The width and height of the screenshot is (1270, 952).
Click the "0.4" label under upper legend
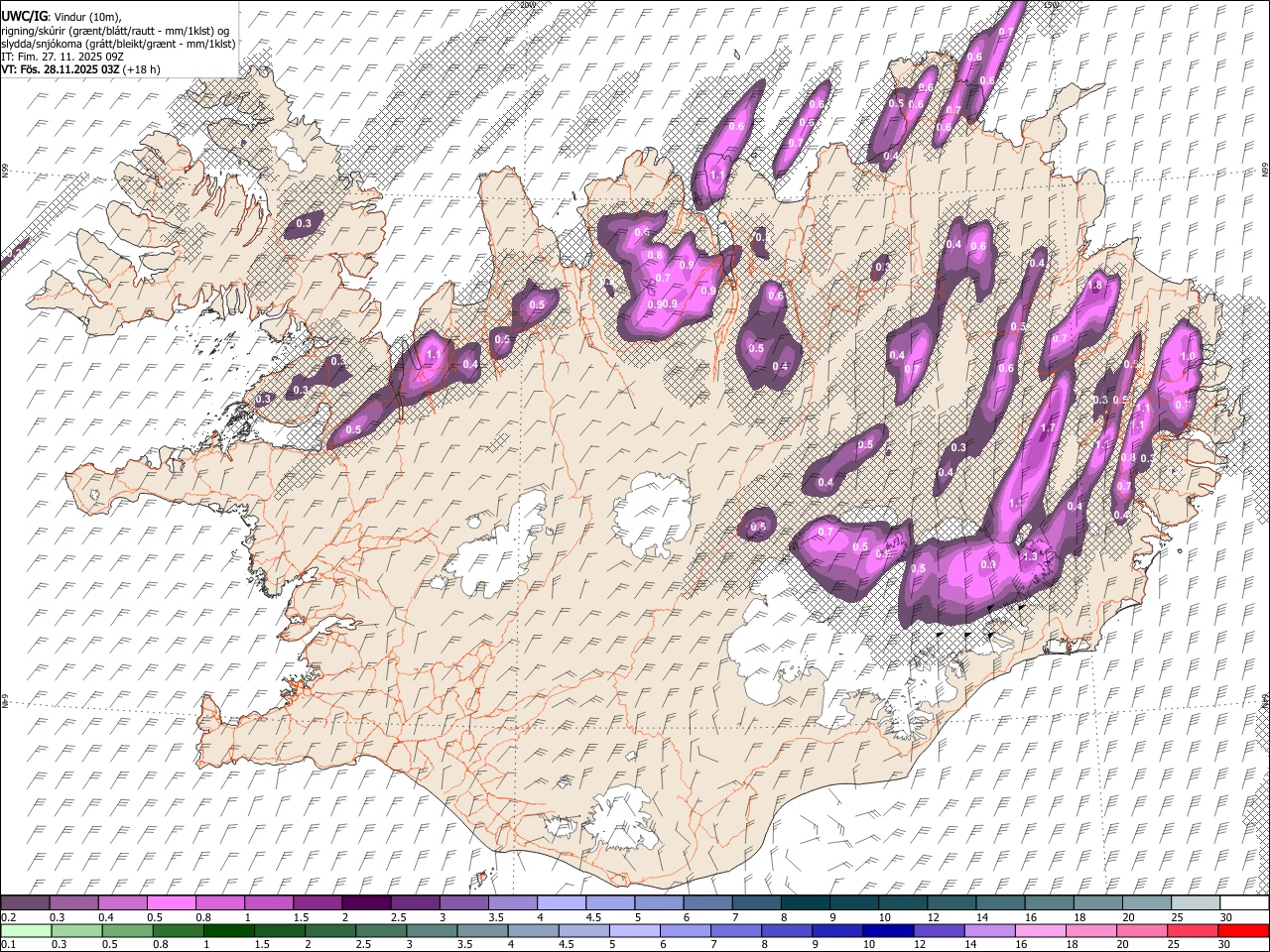pos(106,917)
